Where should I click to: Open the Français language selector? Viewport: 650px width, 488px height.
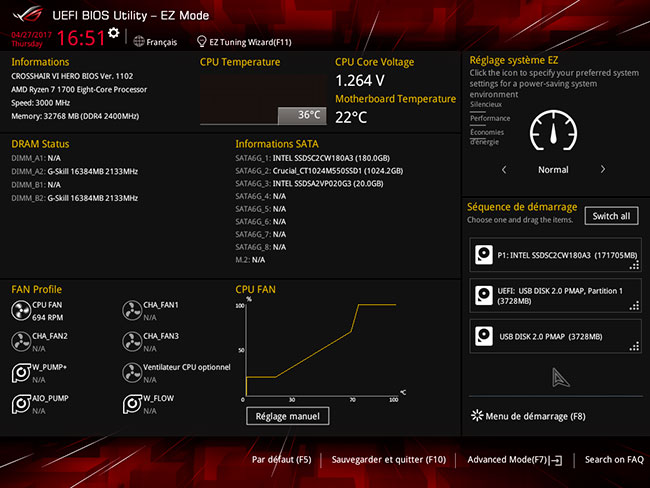tap(154, 43)
